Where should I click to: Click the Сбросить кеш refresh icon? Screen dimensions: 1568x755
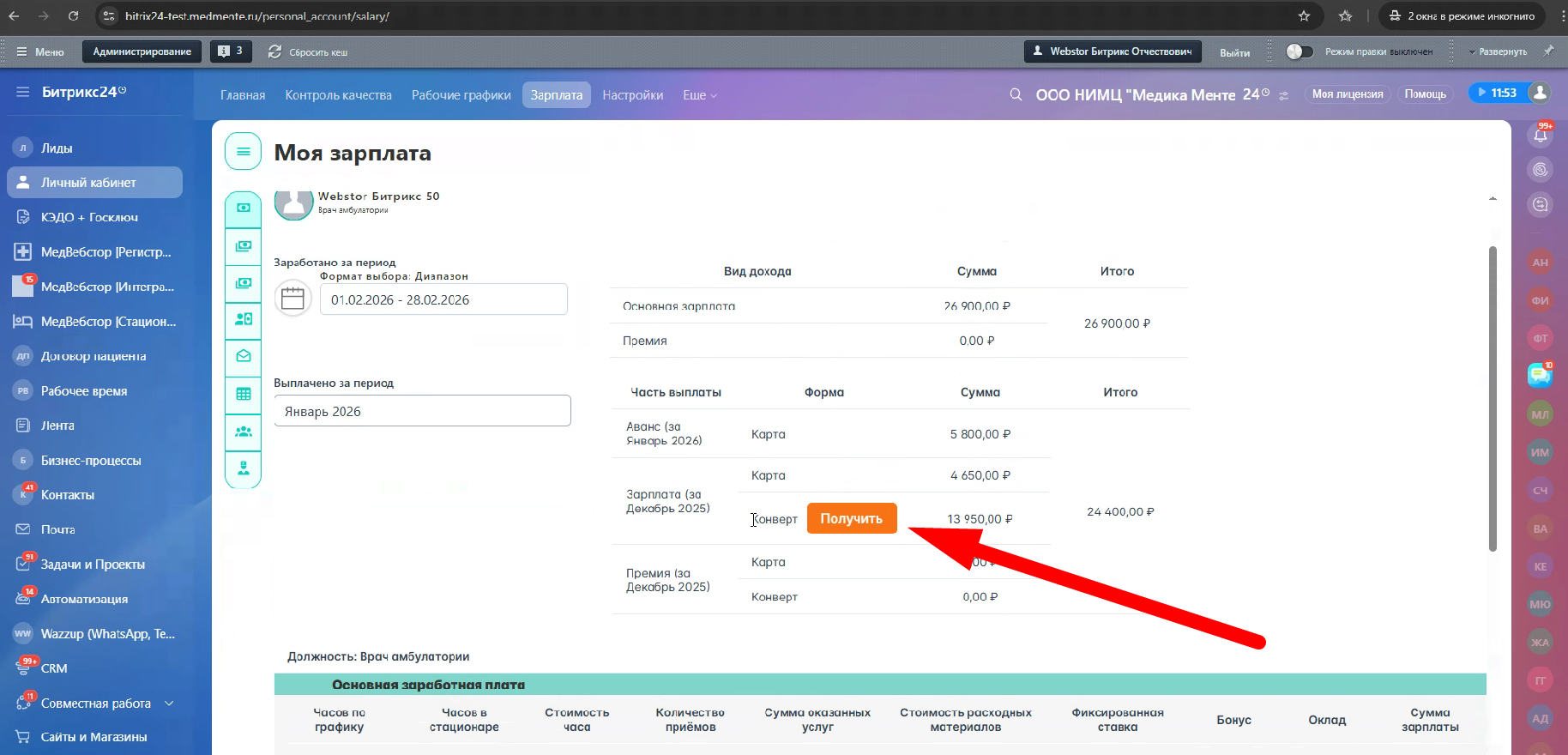coord(274,51)
